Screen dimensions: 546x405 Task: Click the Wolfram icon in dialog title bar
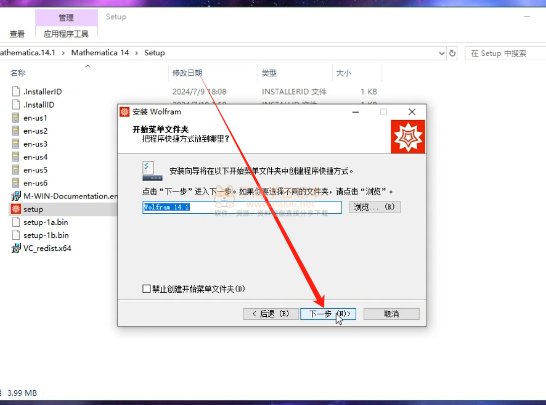click(x=125, y=112)
